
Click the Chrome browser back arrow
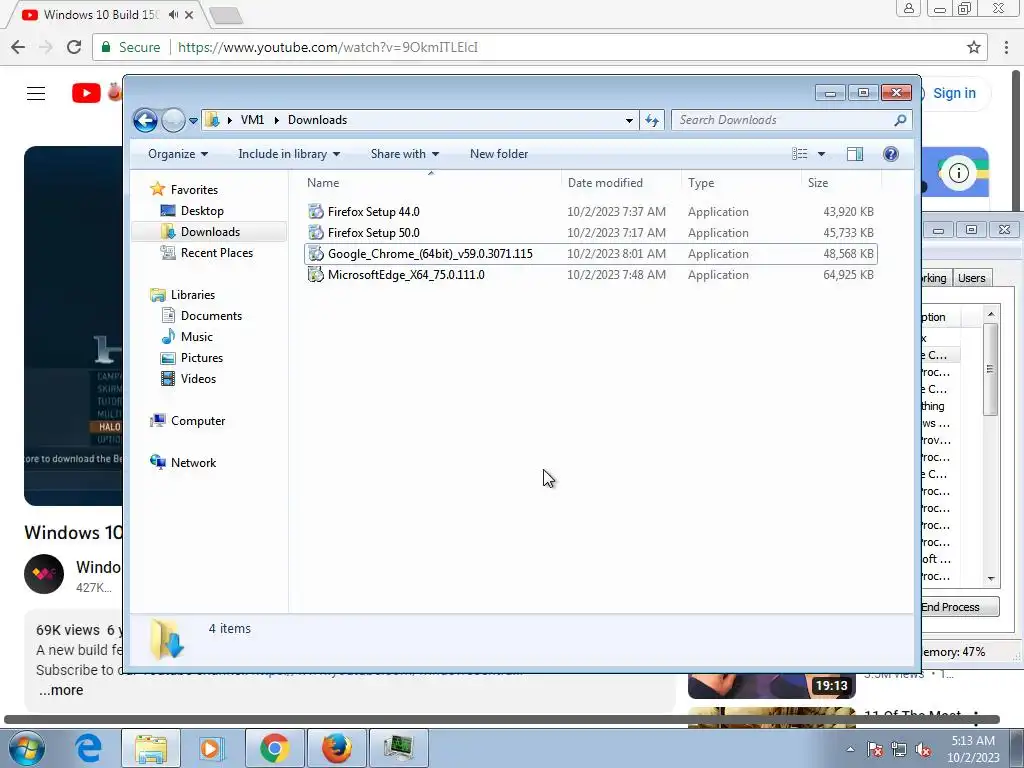(x=18, y=47)
